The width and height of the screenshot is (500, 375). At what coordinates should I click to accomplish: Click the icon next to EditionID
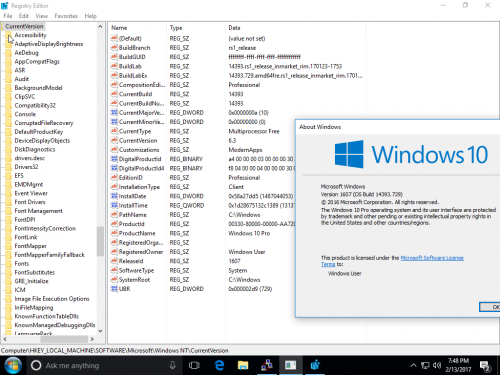coord(114,178)
